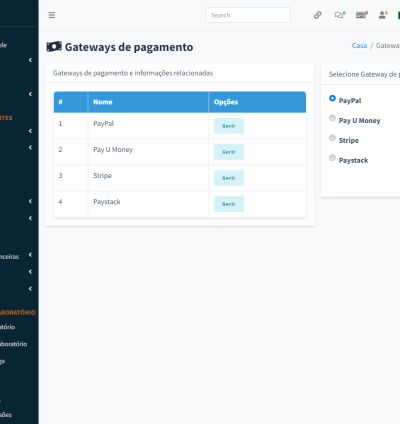Open the 'atório' sidebar menu item

[x=7, y=327]
